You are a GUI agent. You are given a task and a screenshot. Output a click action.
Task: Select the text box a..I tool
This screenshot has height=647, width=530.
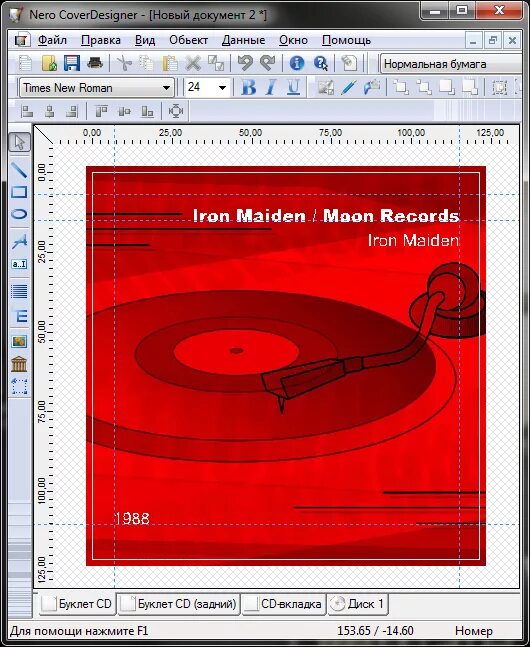coord(19,264)
